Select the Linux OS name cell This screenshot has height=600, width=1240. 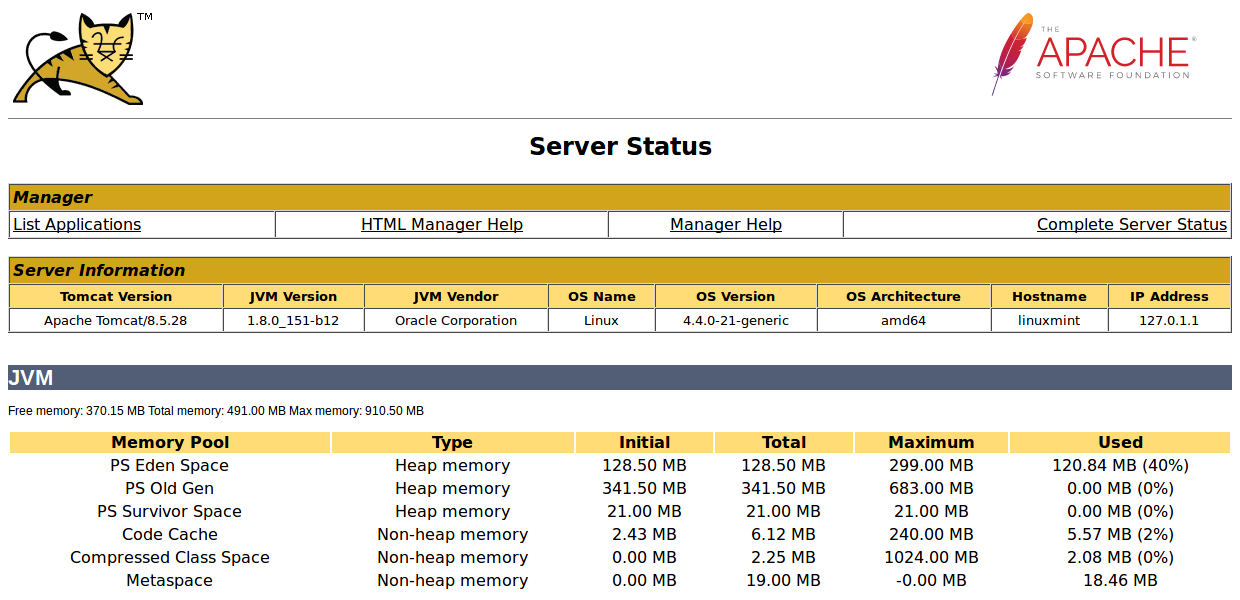[x=602, y=321]
